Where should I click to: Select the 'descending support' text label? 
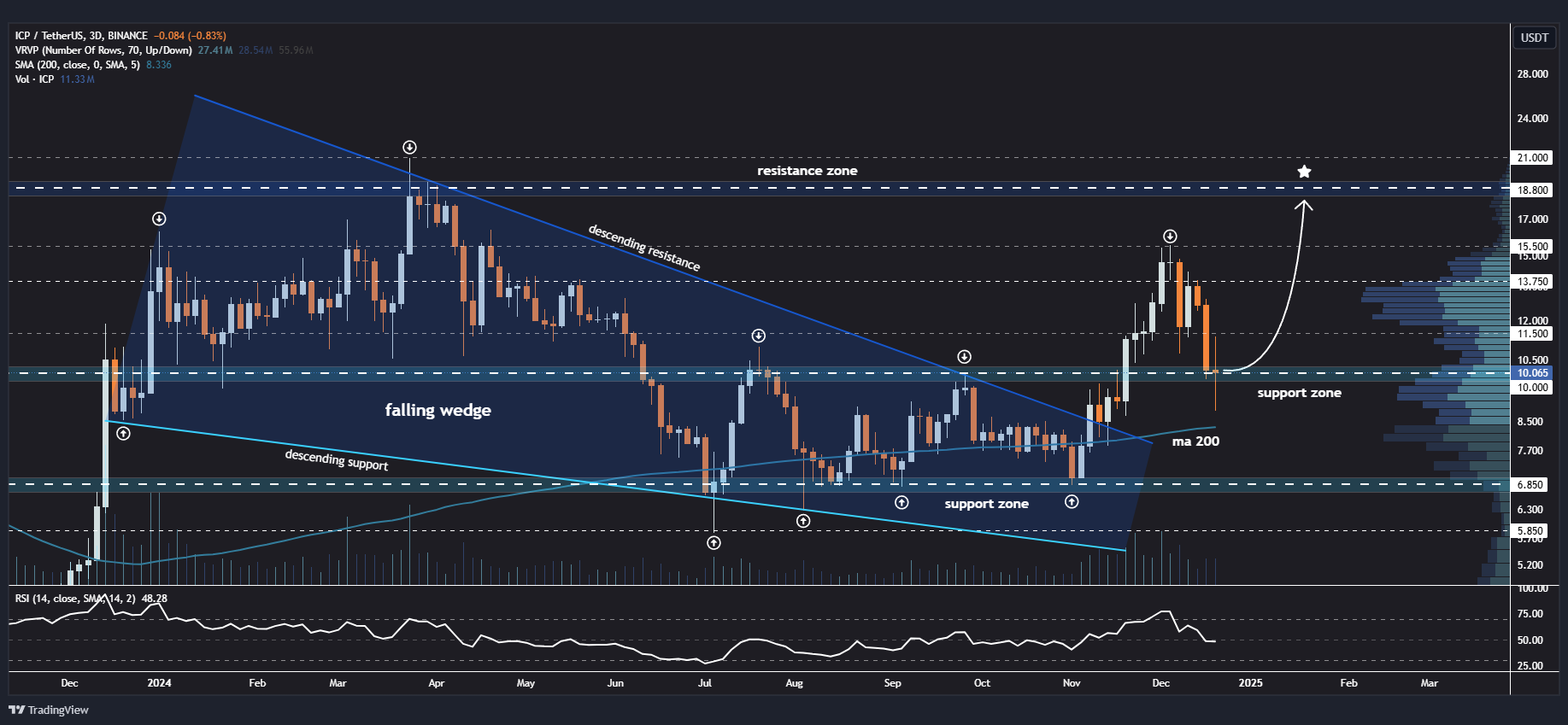click(337, 459)
